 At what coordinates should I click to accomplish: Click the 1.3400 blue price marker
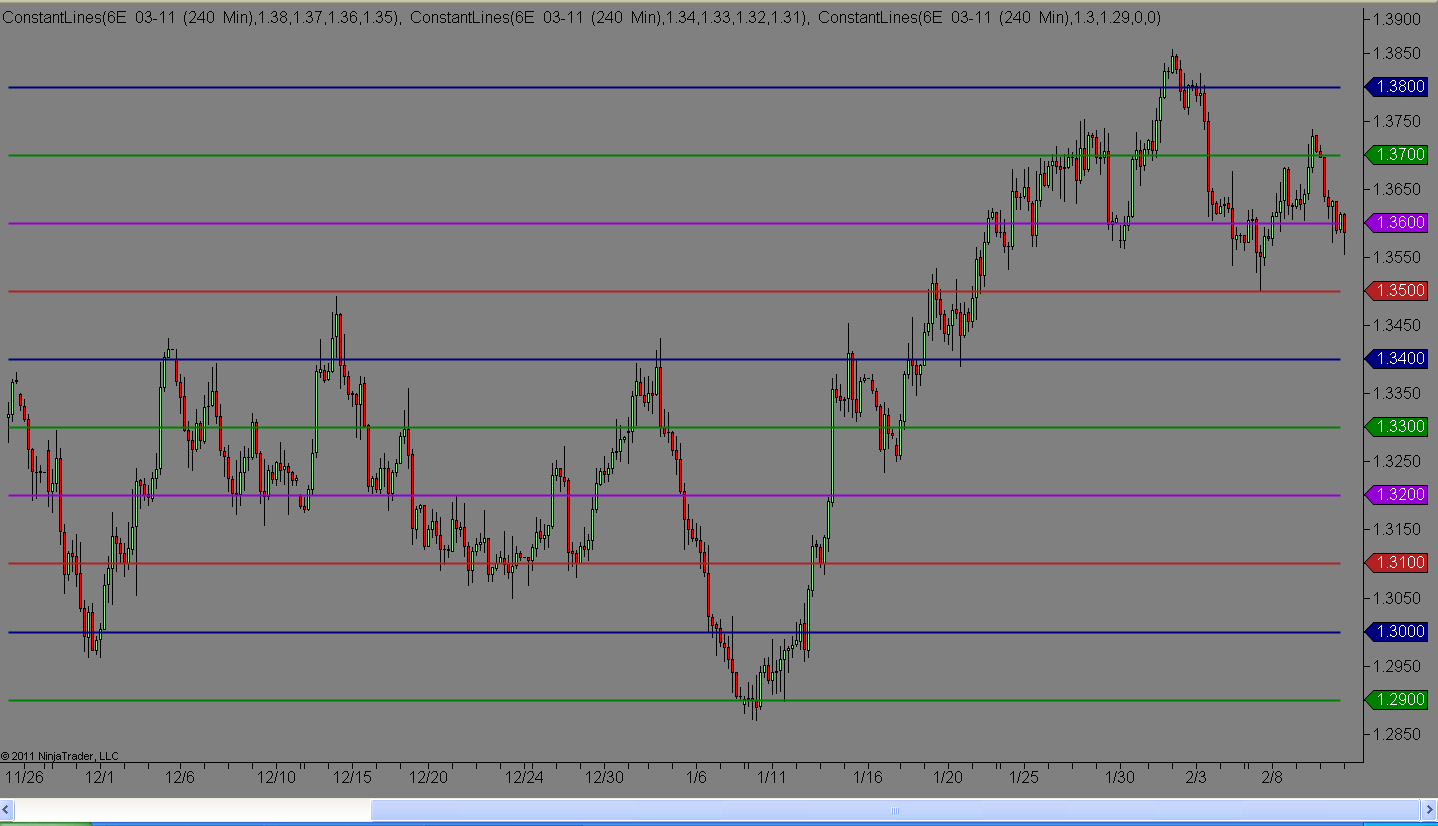click(x=1396, y=359)
